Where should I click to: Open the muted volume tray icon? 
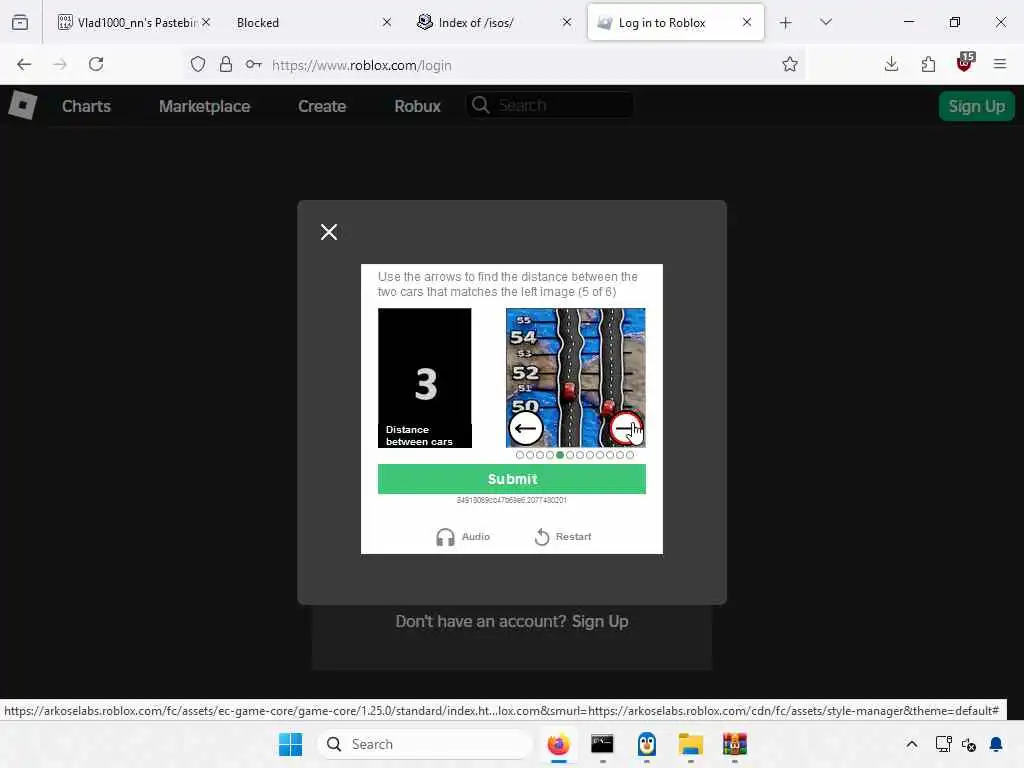969,744
